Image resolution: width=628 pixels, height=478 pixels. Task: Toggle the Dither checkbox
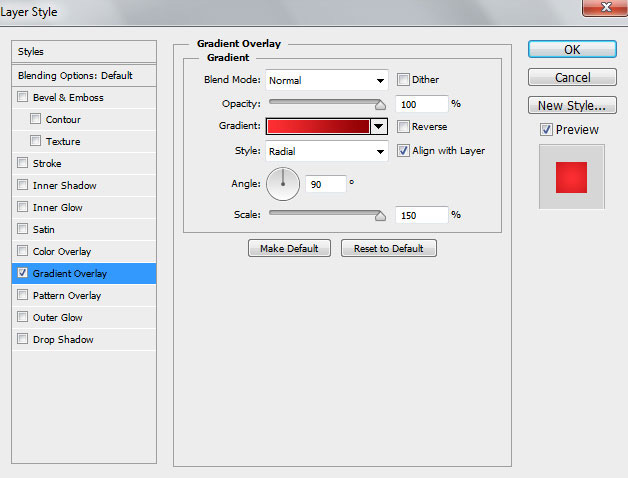(x=403, y=79)
